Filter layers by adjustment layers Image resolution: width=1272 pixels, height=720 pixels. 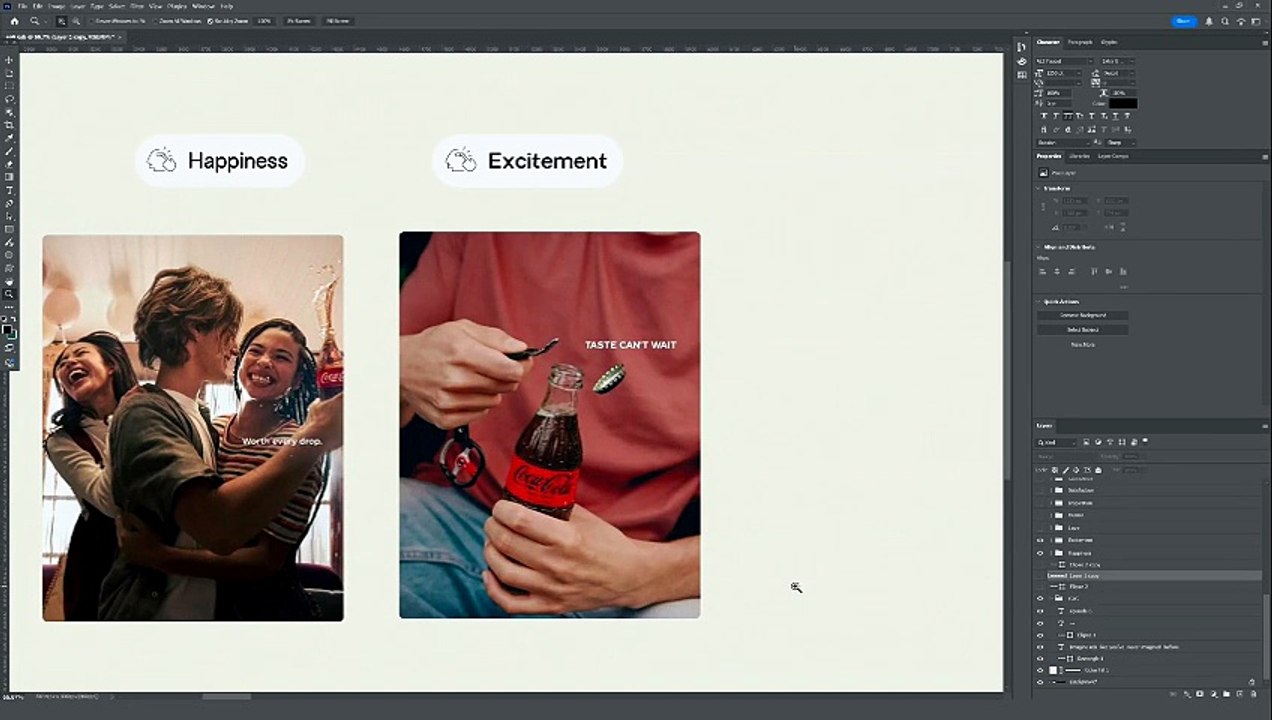click(1098, 442)
